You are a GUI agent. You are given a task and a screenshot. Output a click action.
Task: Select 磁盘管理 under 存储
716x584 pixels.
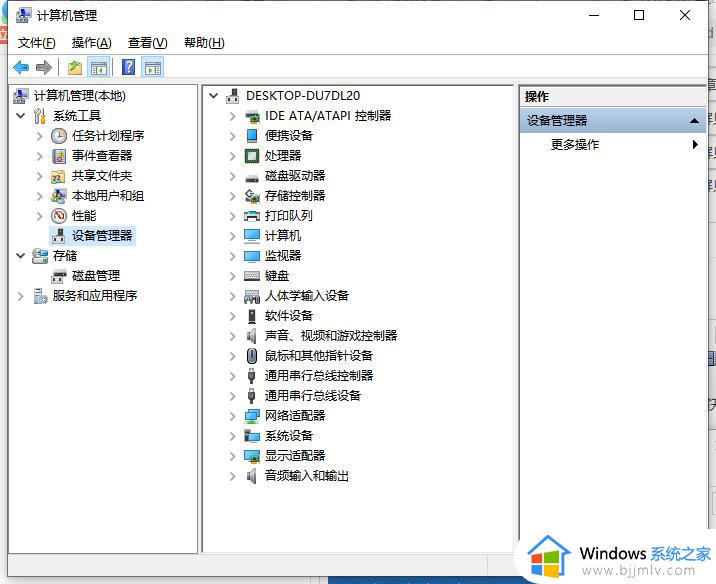tap(96, 276)
